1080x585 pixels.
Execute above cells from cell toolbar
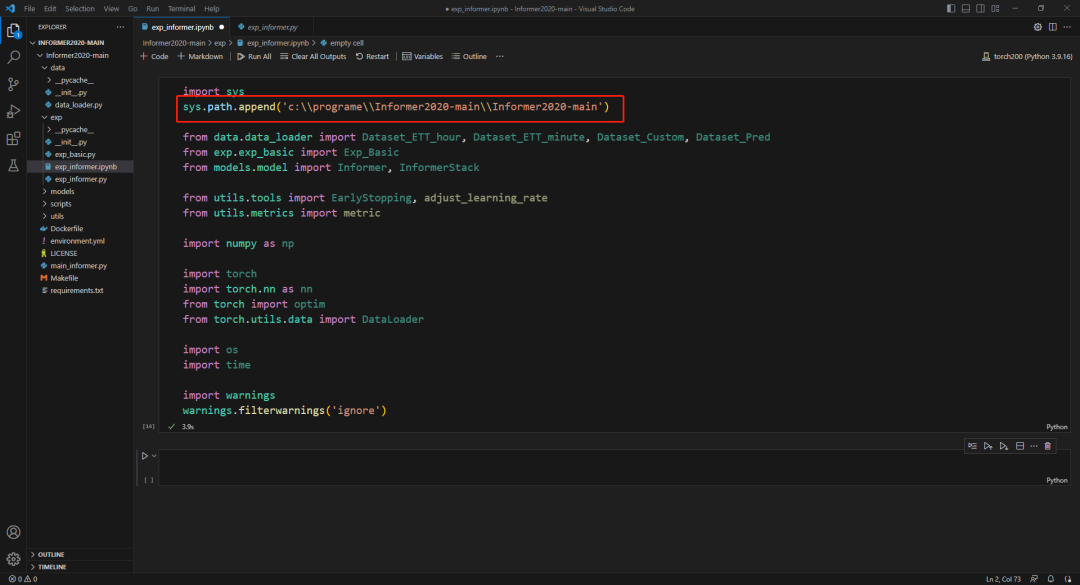(x=988, y=446)
